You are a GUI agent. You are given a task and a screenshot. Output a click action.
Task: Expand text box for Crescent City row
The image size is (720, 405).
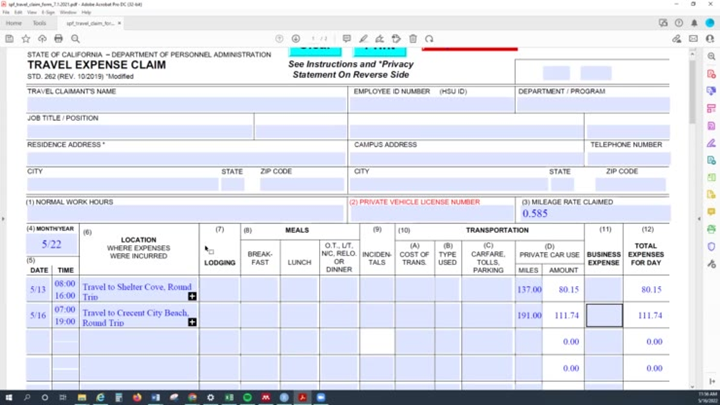click(x=192, y=322)
